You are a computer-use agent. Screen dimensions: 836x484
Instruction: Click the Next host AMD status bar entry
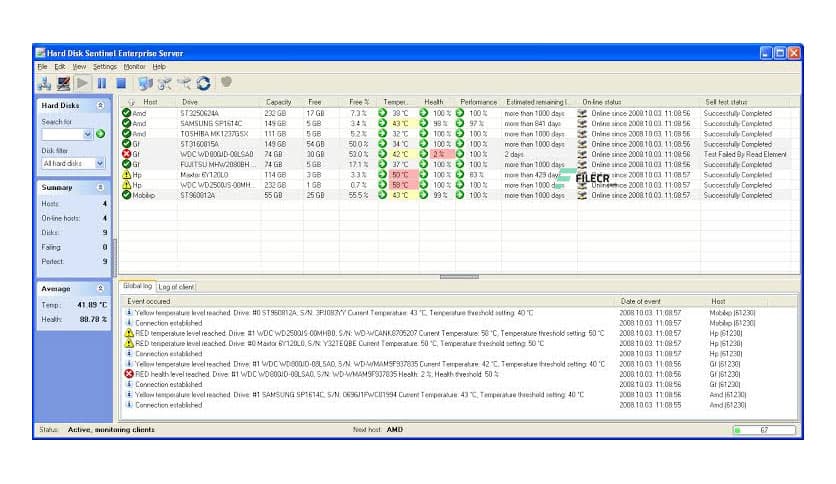pos(377,429)
